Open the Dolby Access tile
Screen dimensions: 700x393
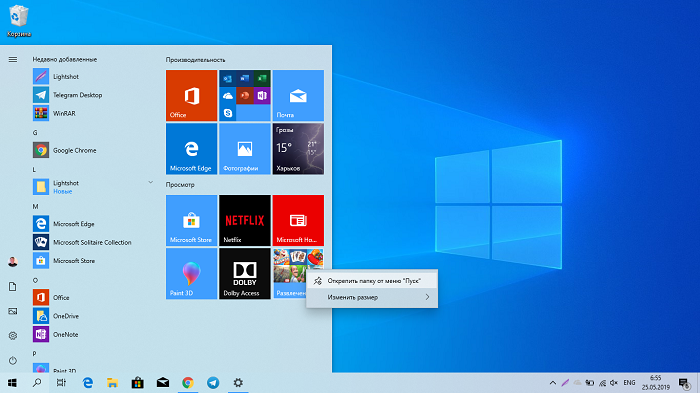tap(245, 274)
